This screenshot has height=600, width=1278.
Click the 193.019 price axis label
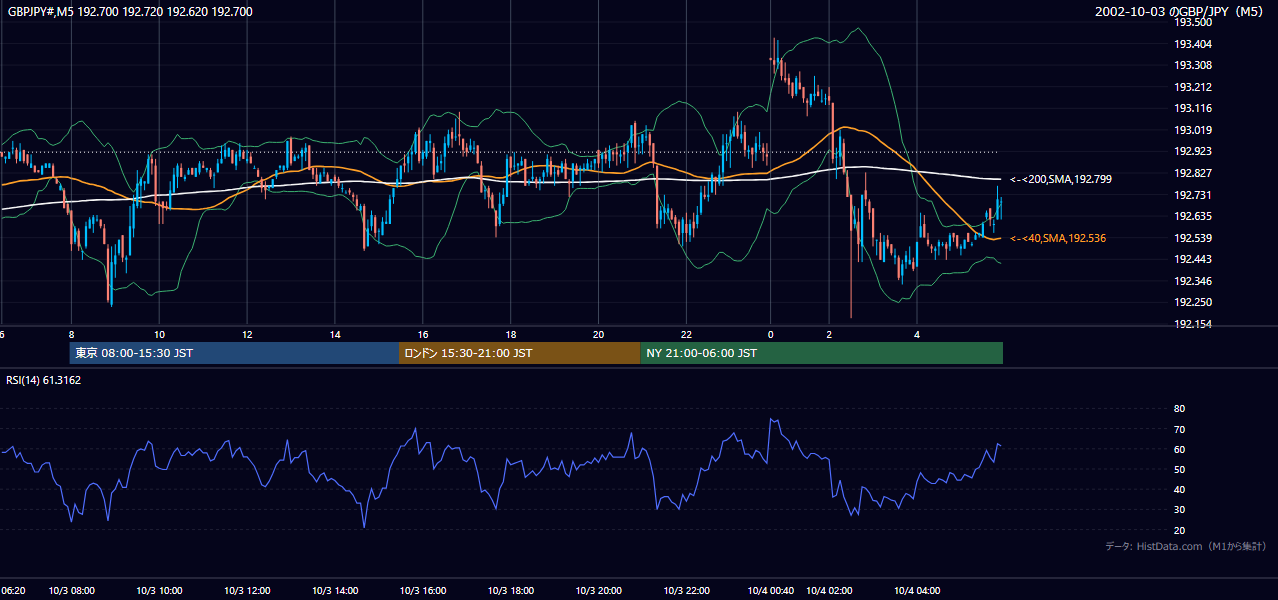click(1192, 130)
